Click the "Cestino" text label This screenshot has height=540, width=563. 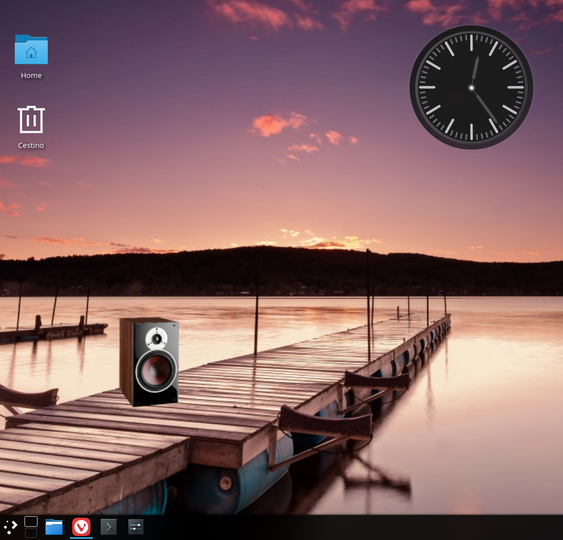[x=31, y=145]
